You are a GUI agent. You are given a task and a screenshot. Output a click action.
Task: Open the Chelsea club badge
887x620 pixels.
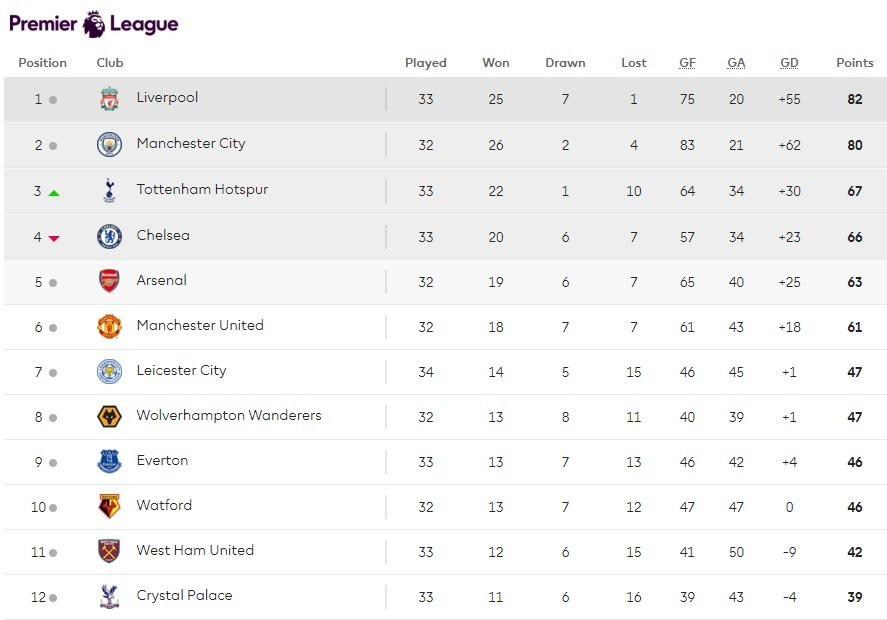(x=110, y=235)
